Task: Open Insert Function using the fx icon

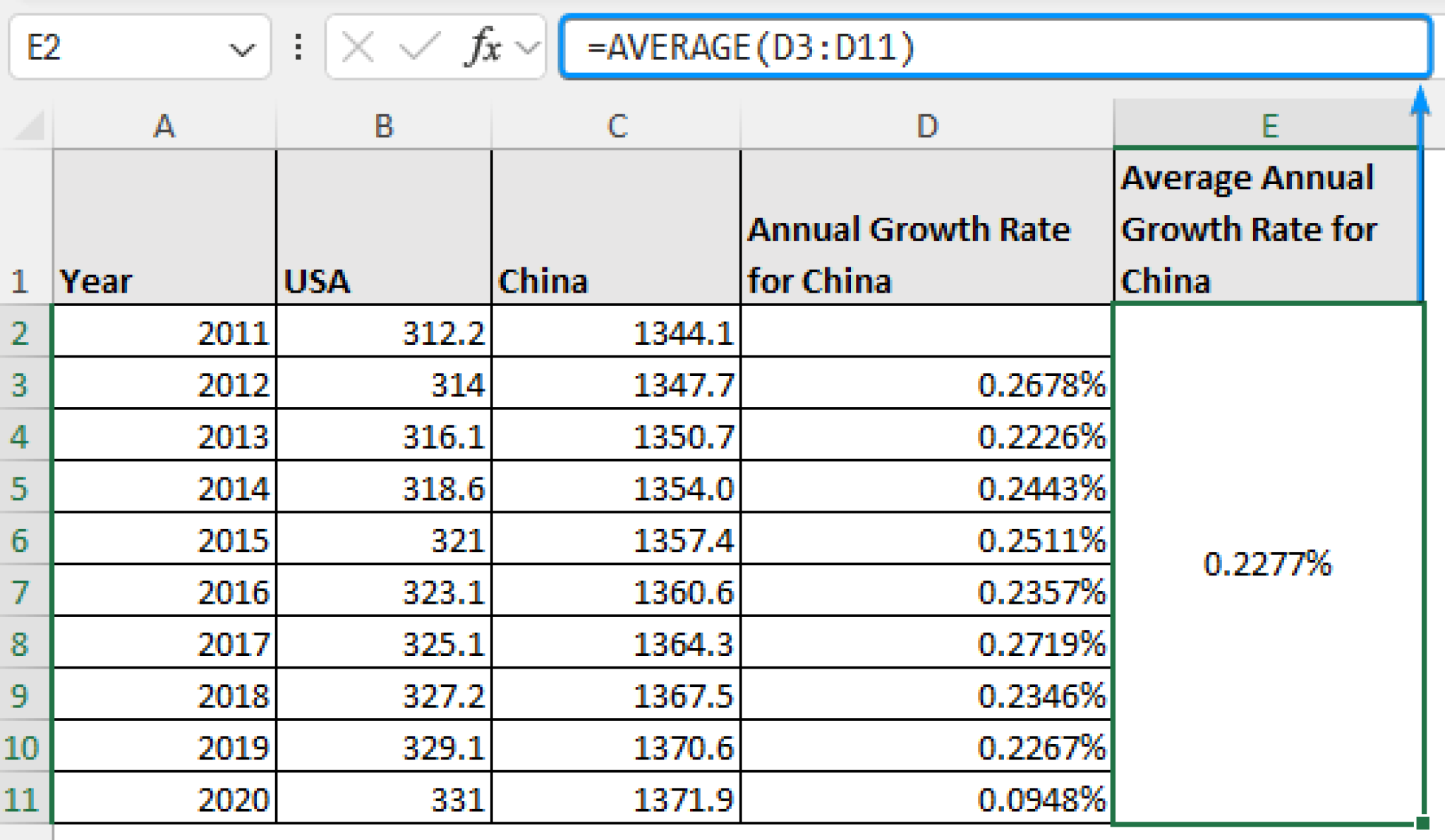Action: [480, 47]
